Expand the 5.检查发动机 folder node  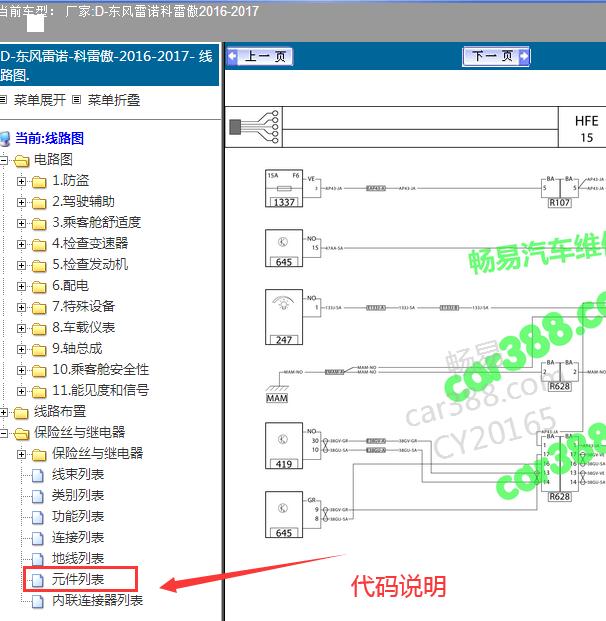(21, 265)
